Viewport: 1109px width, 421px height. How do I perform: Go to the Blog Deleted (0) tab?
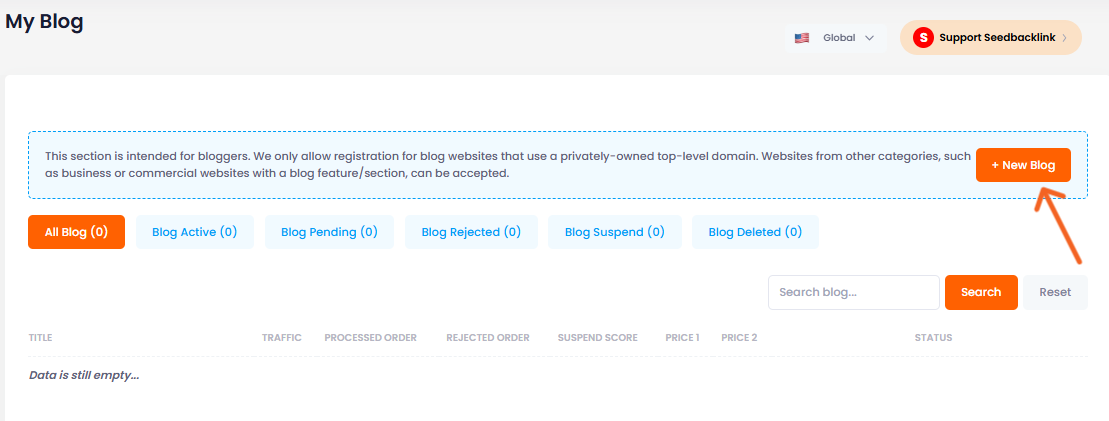tap(755, 232)
